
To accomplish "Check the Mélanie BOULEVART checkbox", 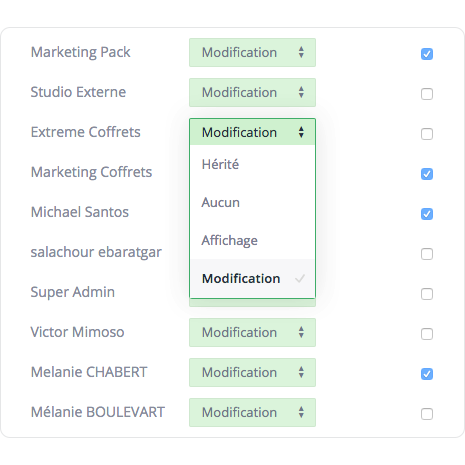I will (427, 414).
